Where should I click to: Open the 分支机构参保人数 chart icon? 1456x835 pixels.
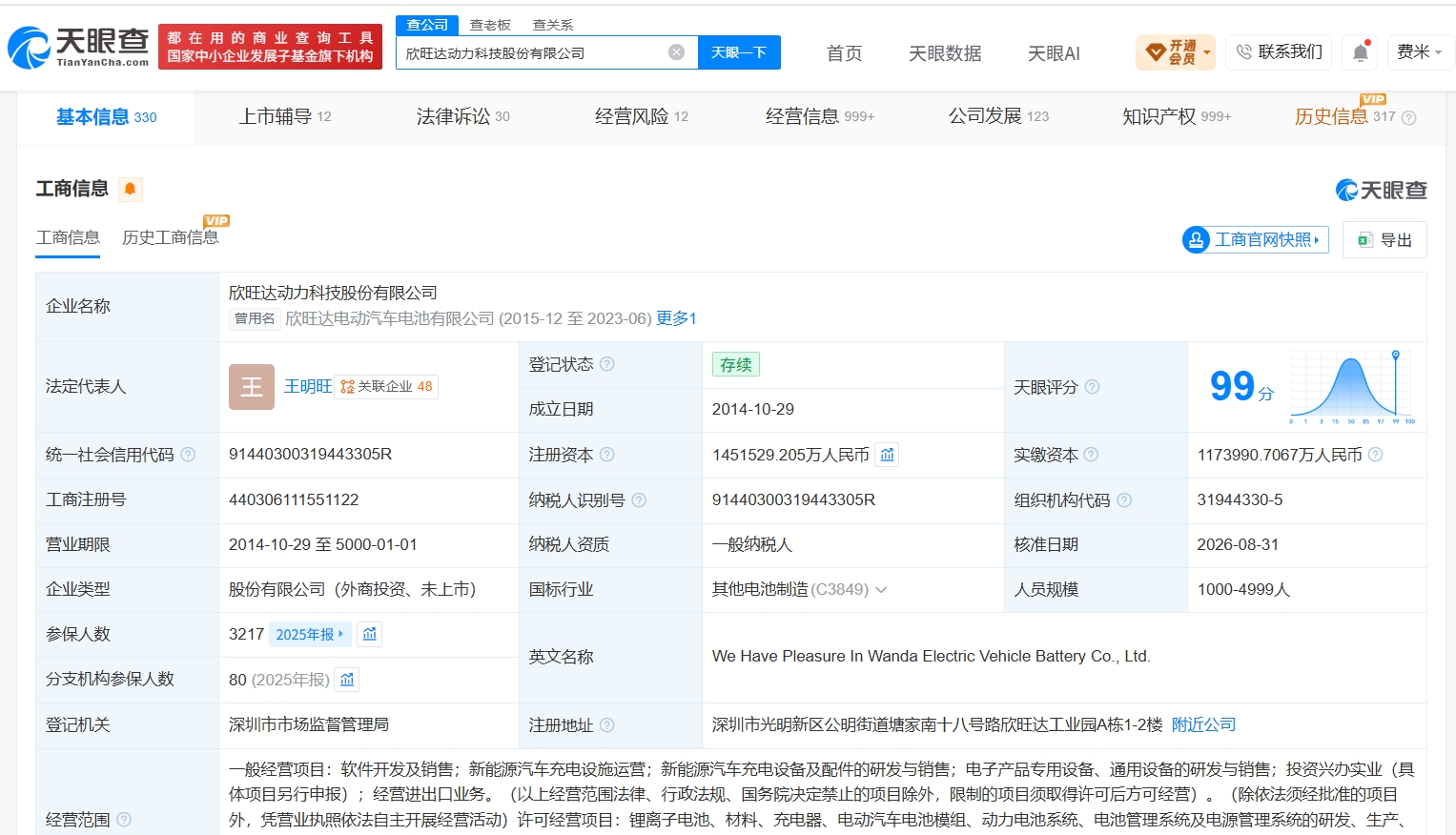[347, 680]
